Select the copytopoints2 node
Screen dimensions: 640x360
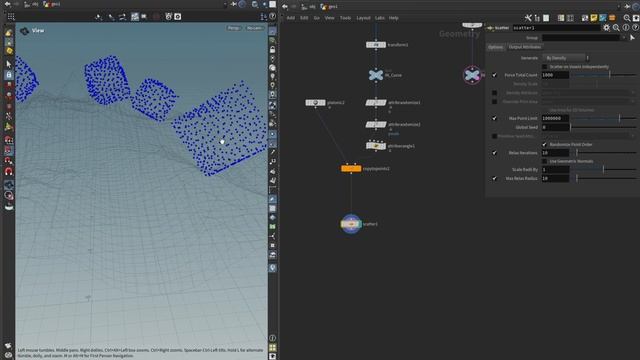351,168
